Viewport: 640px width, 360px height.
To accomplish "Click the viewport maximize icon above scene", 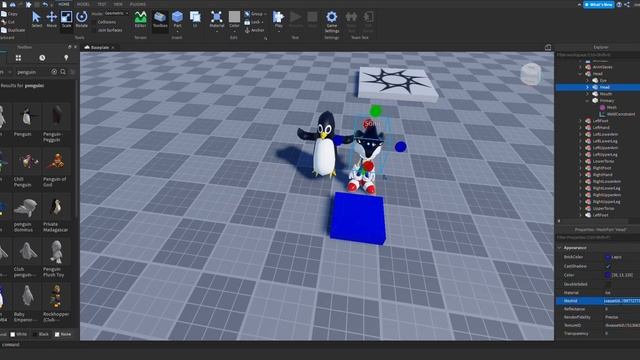I will click(548, 47).
